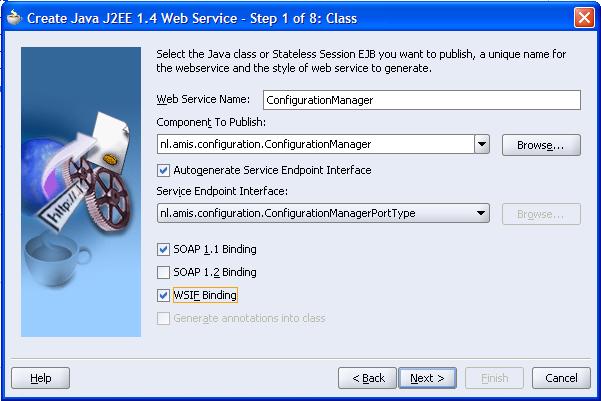Browse for a component to publish
Image resolution: width=601 pixels, height=401 pixels.
point(541,145)
